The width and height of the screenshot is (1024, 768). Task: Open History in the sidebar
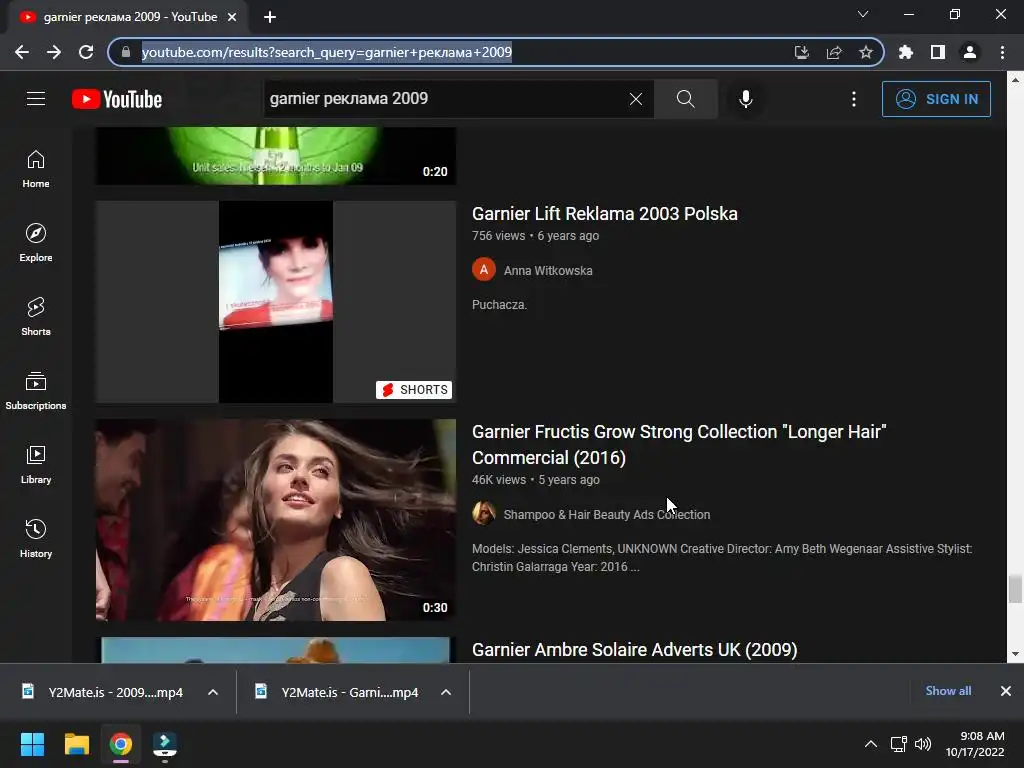(36, 538)
